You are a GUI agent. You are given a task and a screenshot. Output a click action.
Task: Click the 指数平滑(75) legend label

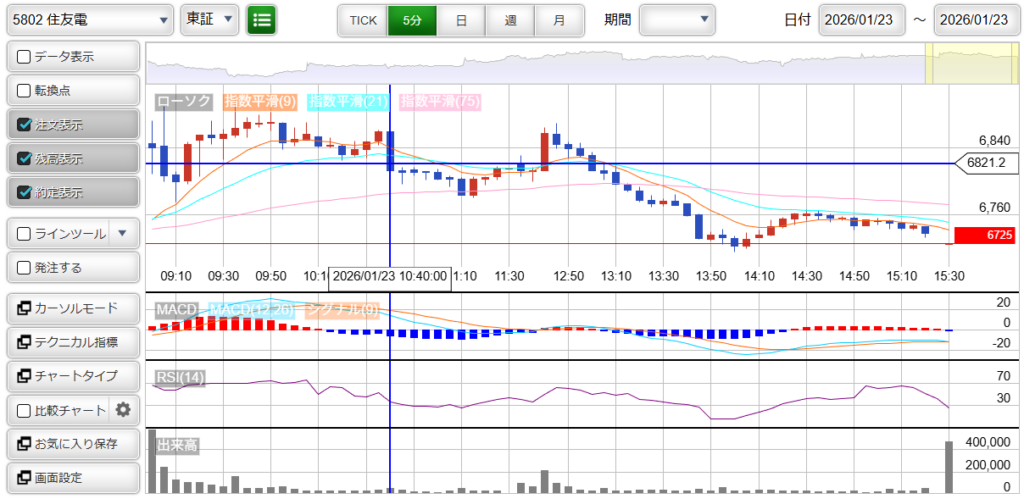pyautogui.click(x=440, y=101)
